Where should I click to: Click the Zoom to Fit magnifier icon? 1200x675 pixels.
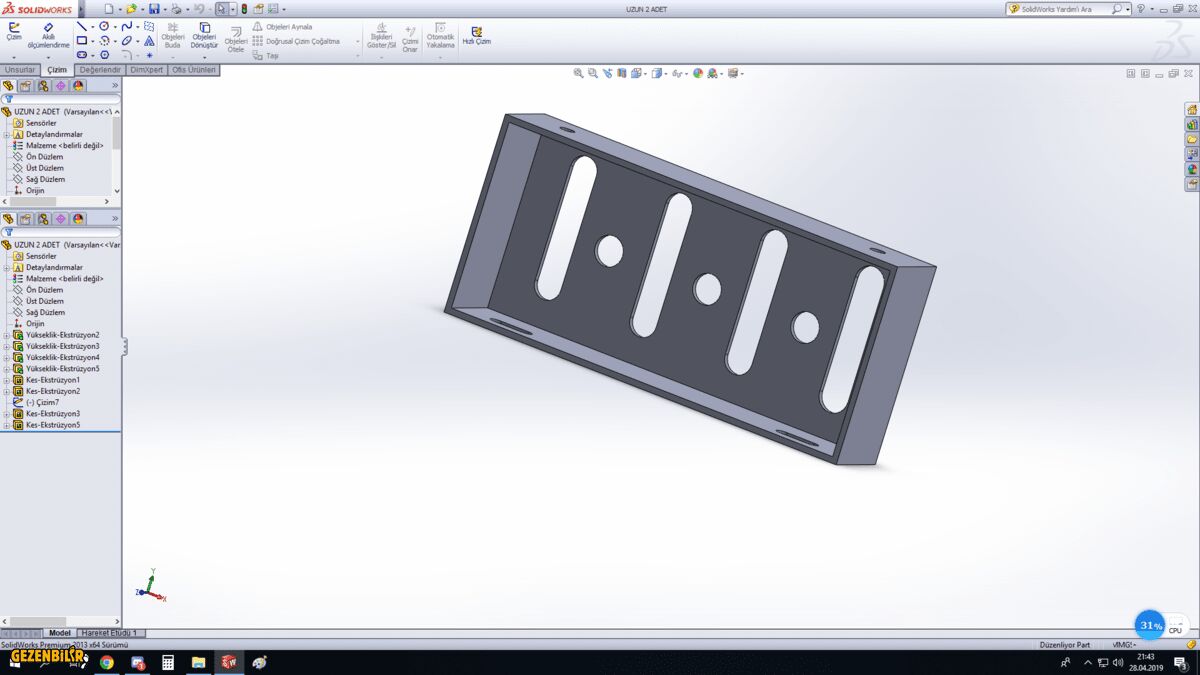(578, 73)
